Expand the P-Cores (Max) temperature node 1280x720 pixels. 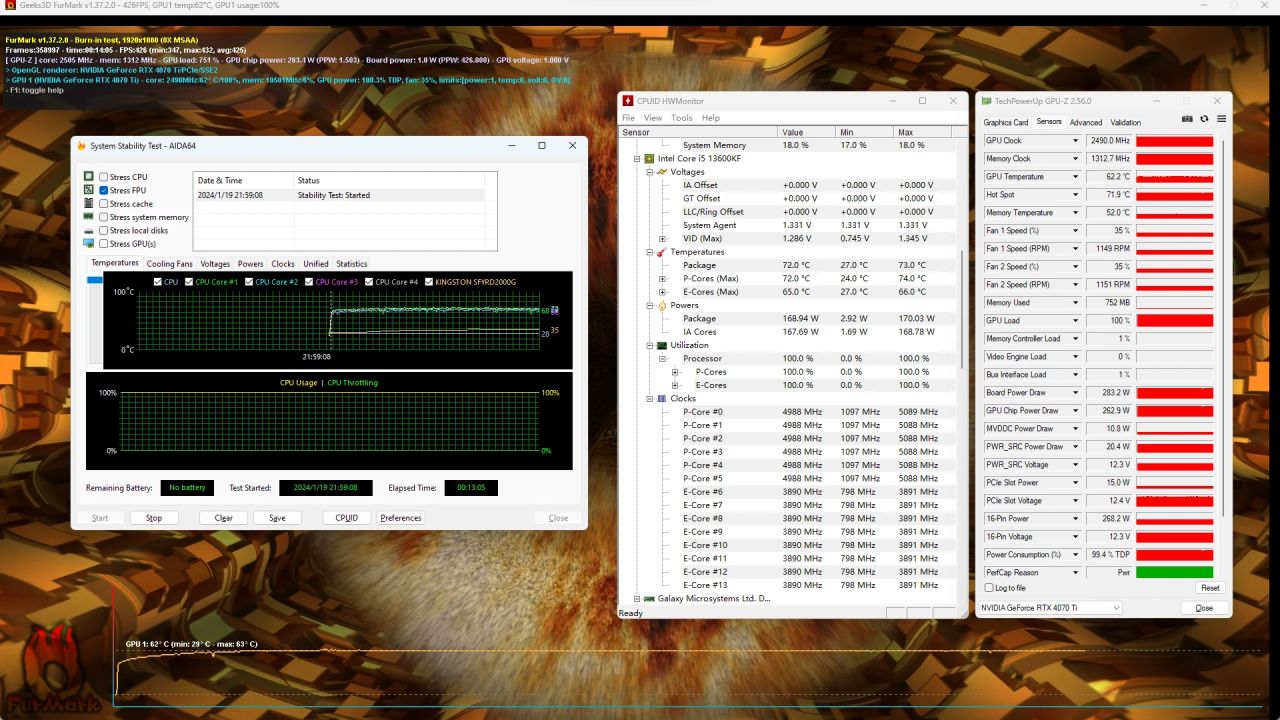tap(662, 279)
